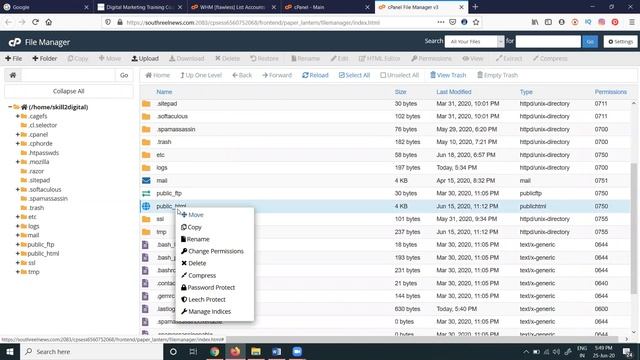This screenshot has width=640, height=360.
Task: Bookmark this page with star icon
Action: (476, 22)
